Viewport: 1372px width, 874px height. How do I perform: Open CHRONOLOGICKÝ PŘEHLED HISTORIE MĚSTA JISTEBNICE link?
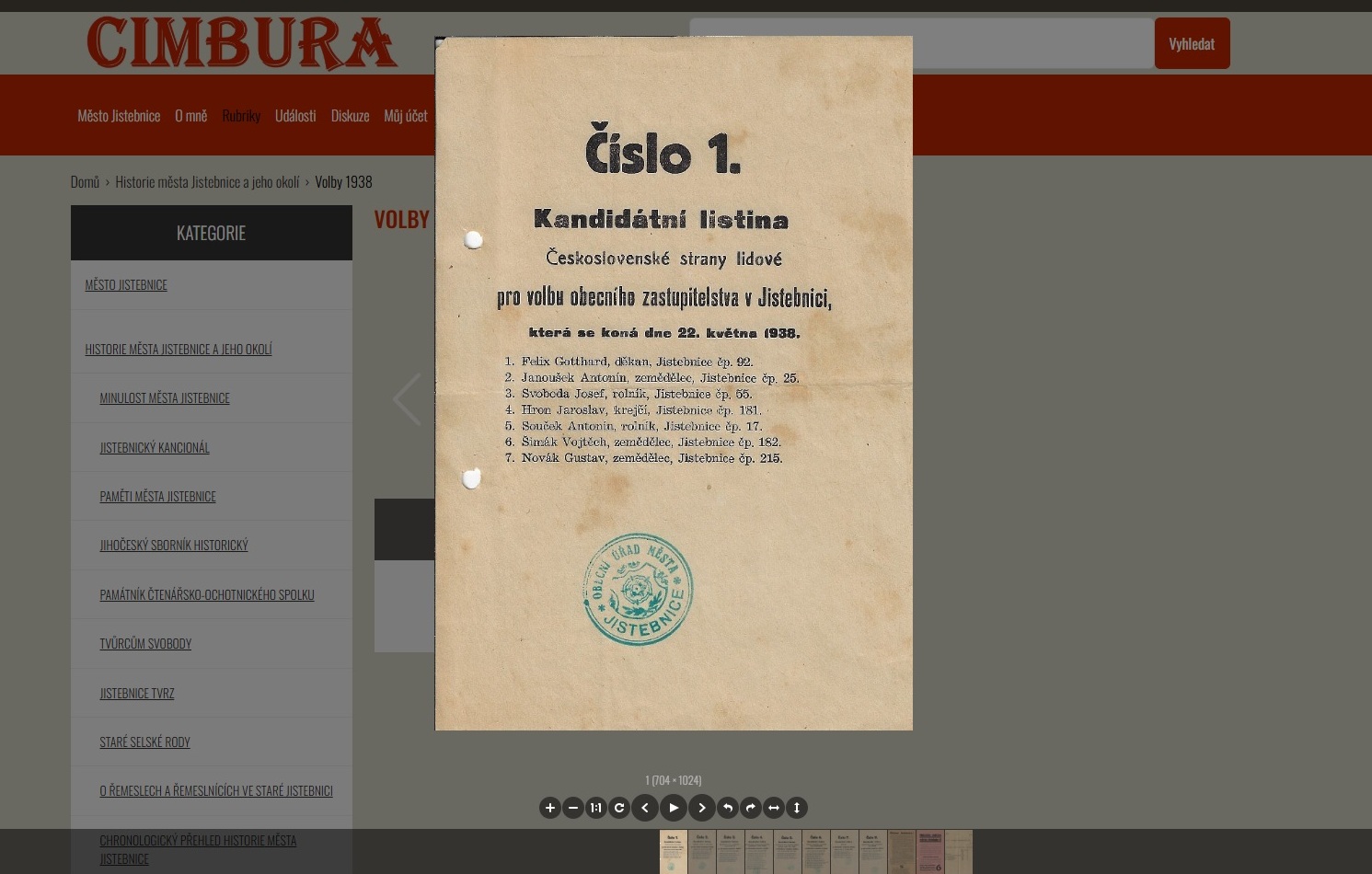pos(198,849)
